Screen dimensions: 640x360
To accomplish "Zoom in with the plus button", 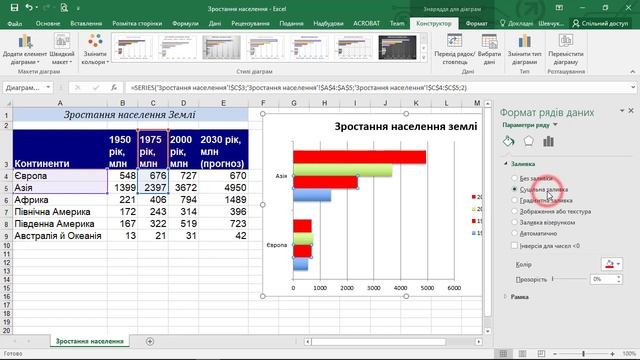I will coord(612,354).
